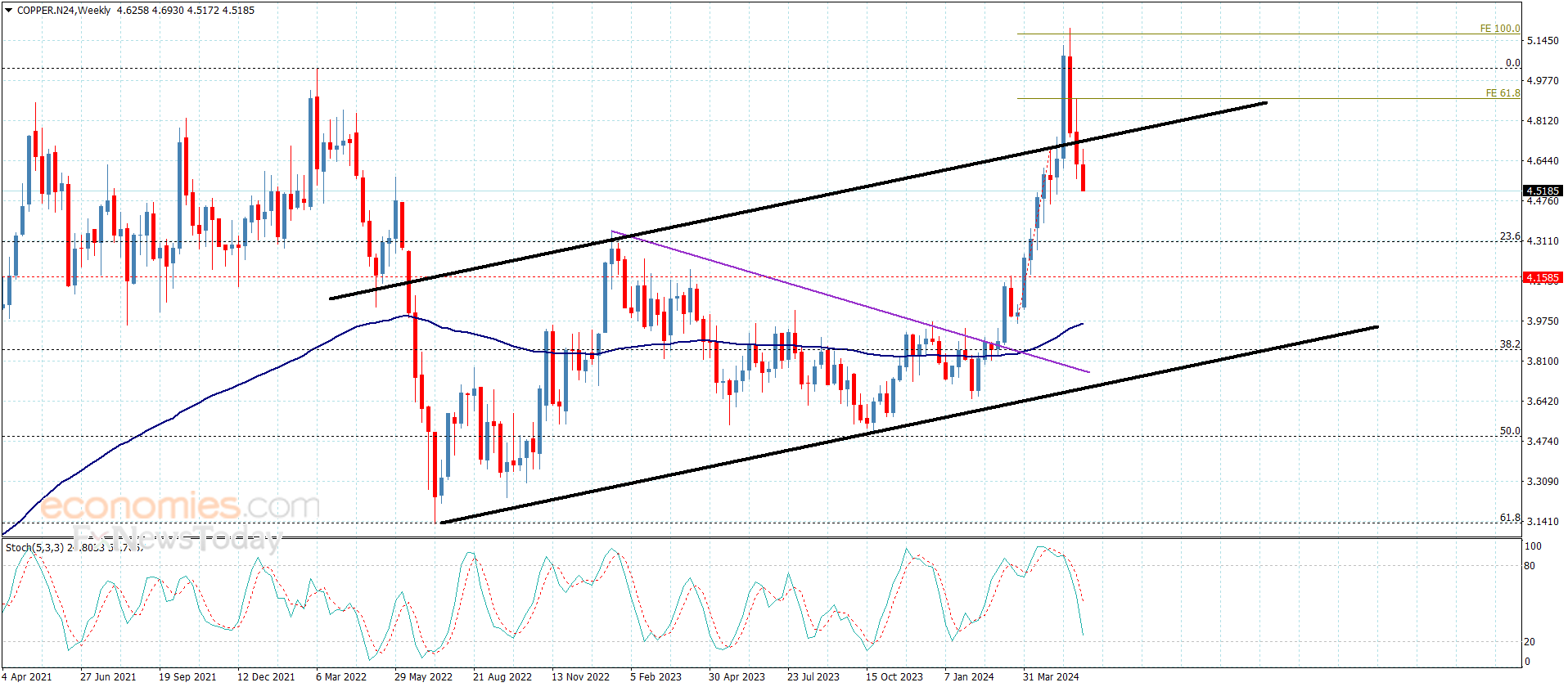Select the purple descending trendline

coord(851,303)
